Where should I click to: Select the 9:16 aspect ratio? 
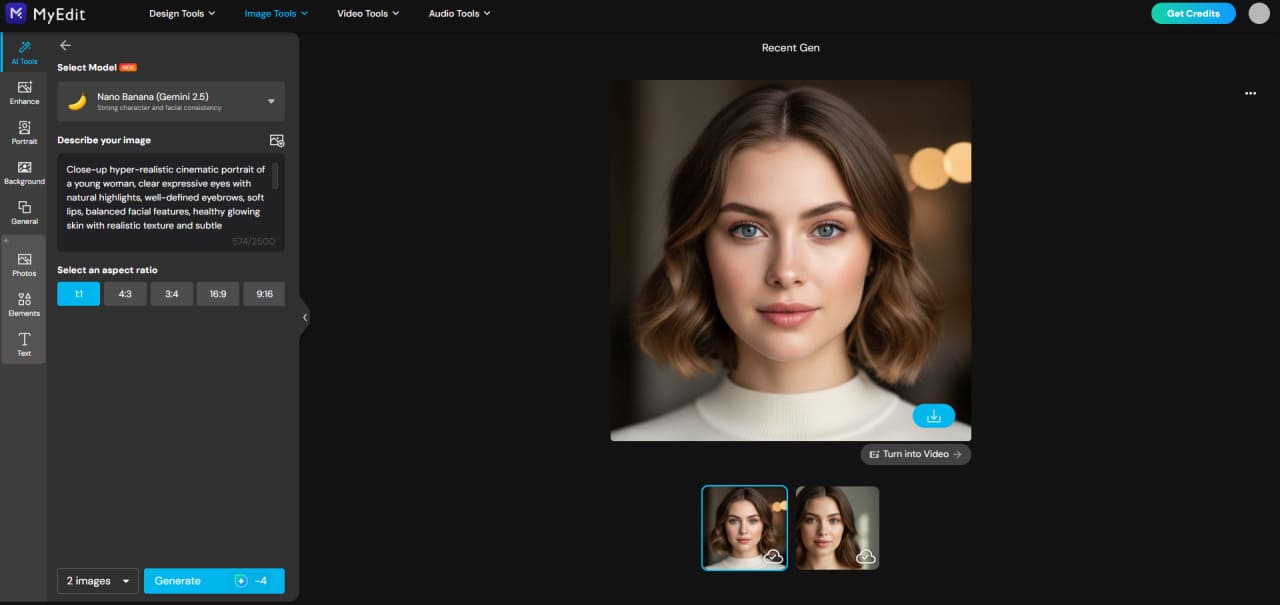click(264, 293)
